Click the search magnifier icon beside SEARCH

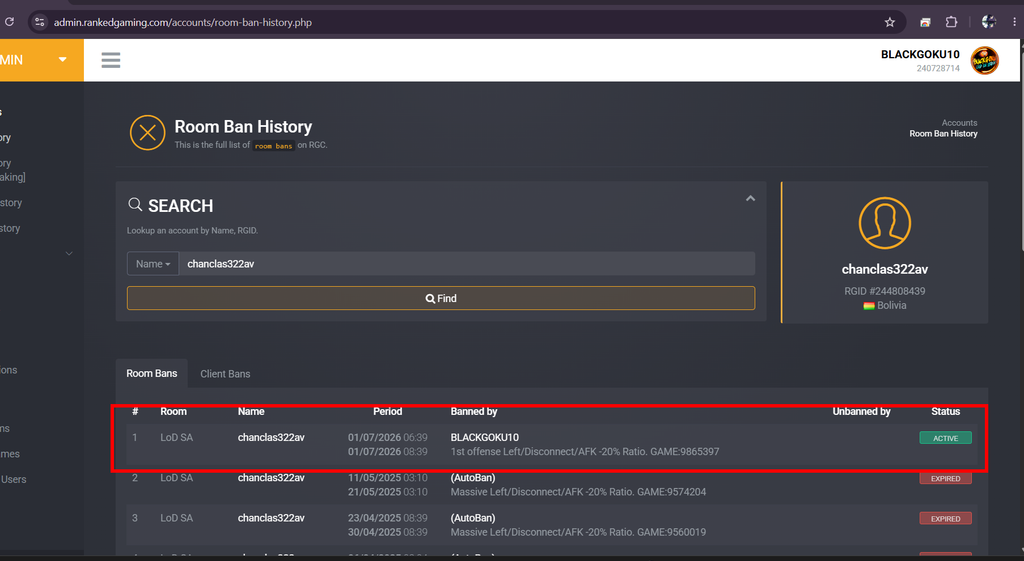135,204
